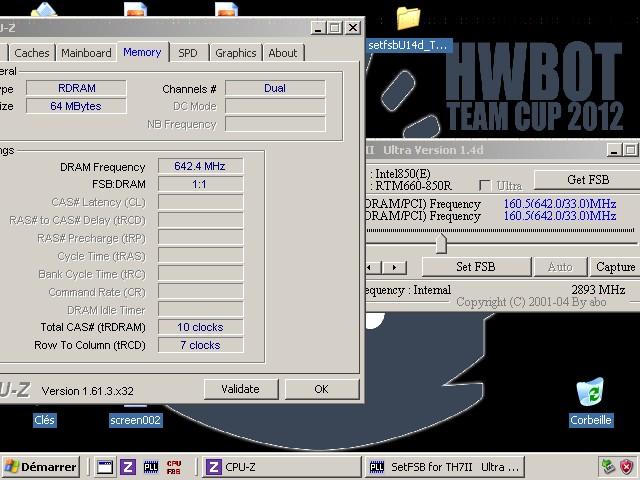Open the Démarrer start menu
This screenshot has height=480, width=640.
tap(40, 467)
